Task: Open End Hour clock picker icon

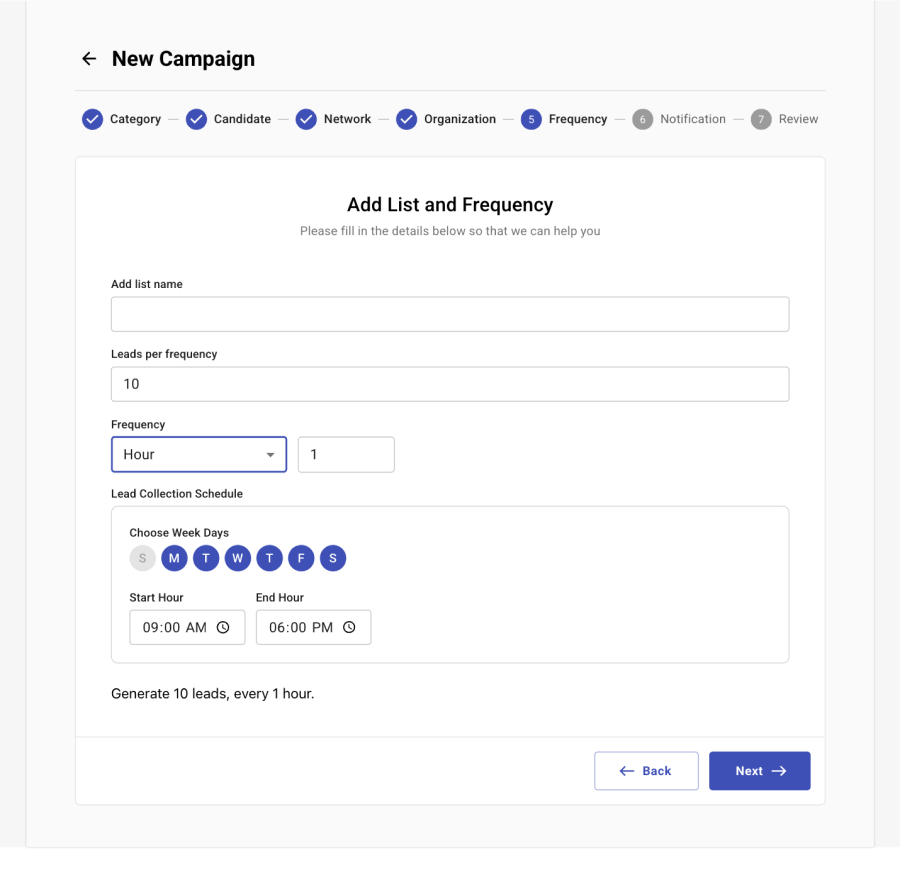Action: pyautogui.click(x=349, y=628)
